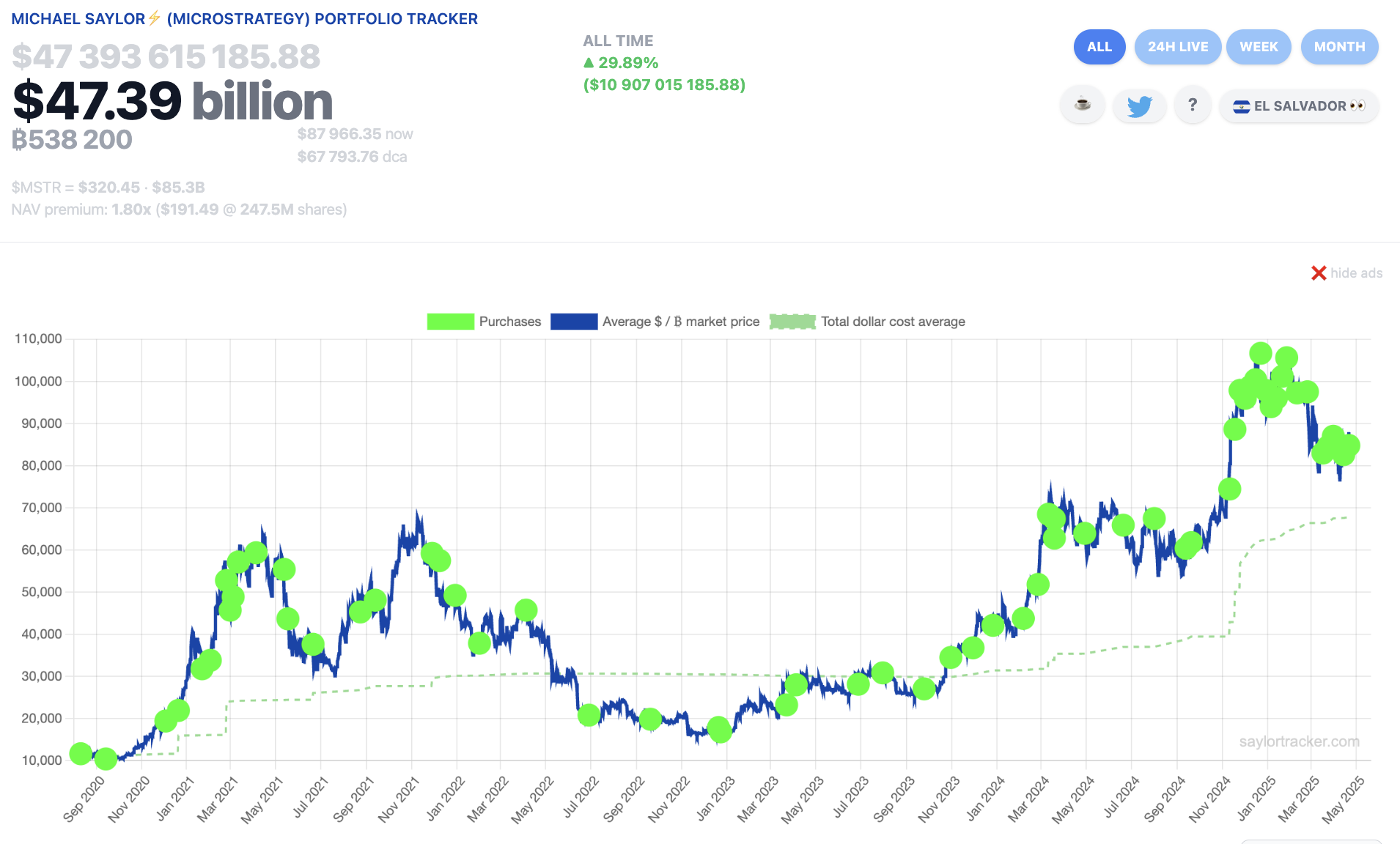
Task: Click the $47.39 billion portfolio value
Action: point(172,100)
